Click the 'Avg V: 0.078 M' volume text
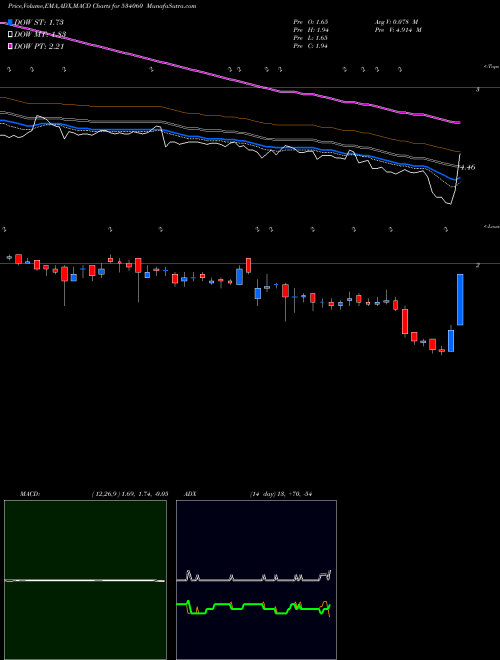500x660 pixels. (x=396, y=22)
